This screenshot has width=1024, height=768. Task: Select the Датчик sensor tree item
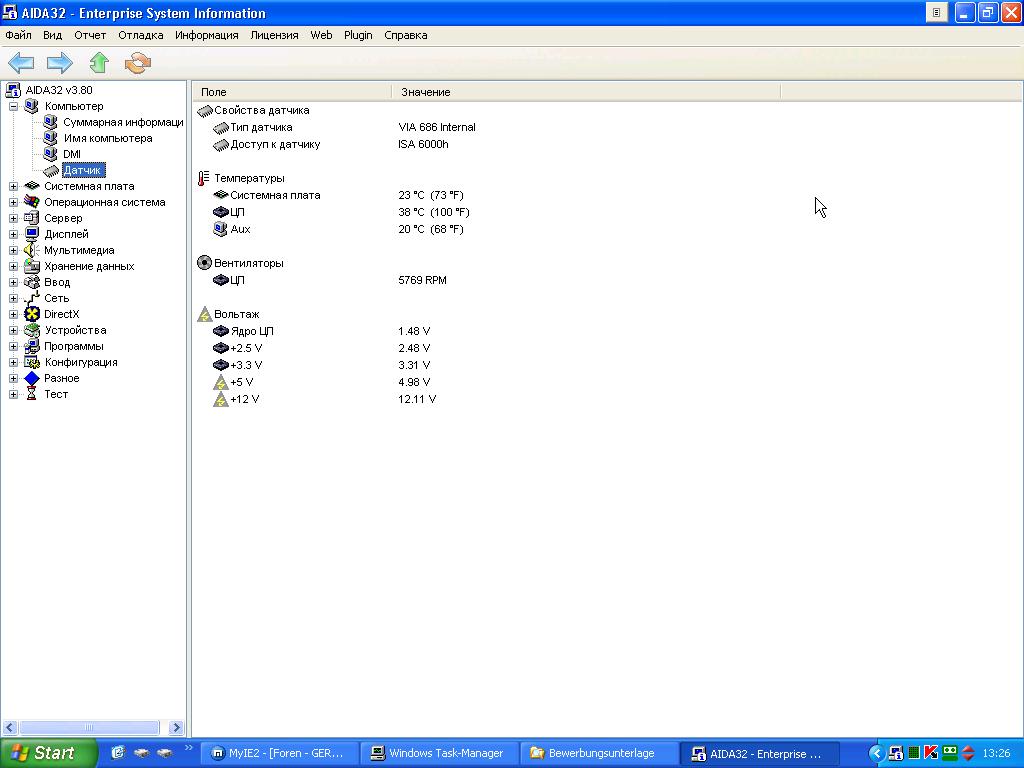83,170
